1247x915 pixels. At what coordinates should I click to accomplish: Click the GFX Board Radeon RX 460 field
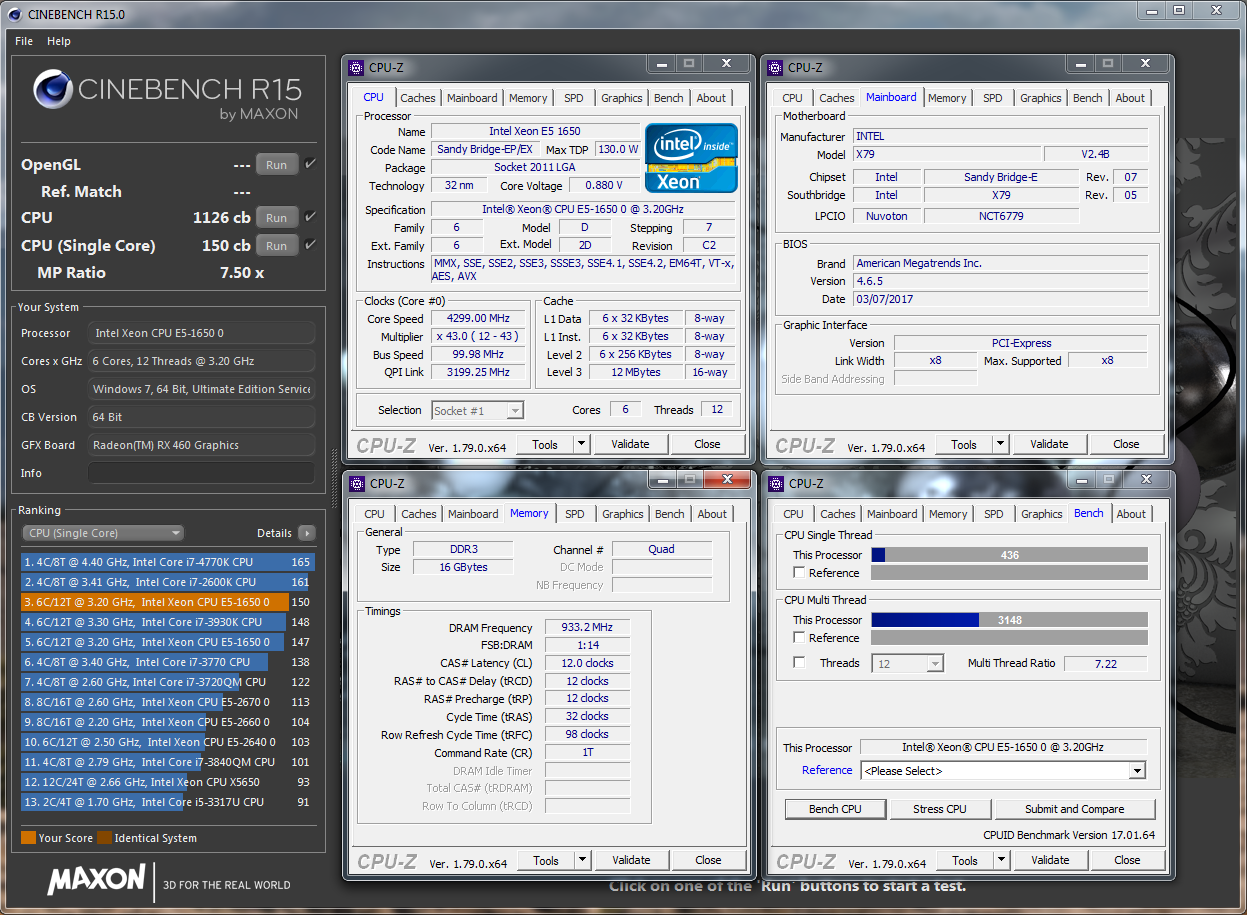tap(201, 445)
